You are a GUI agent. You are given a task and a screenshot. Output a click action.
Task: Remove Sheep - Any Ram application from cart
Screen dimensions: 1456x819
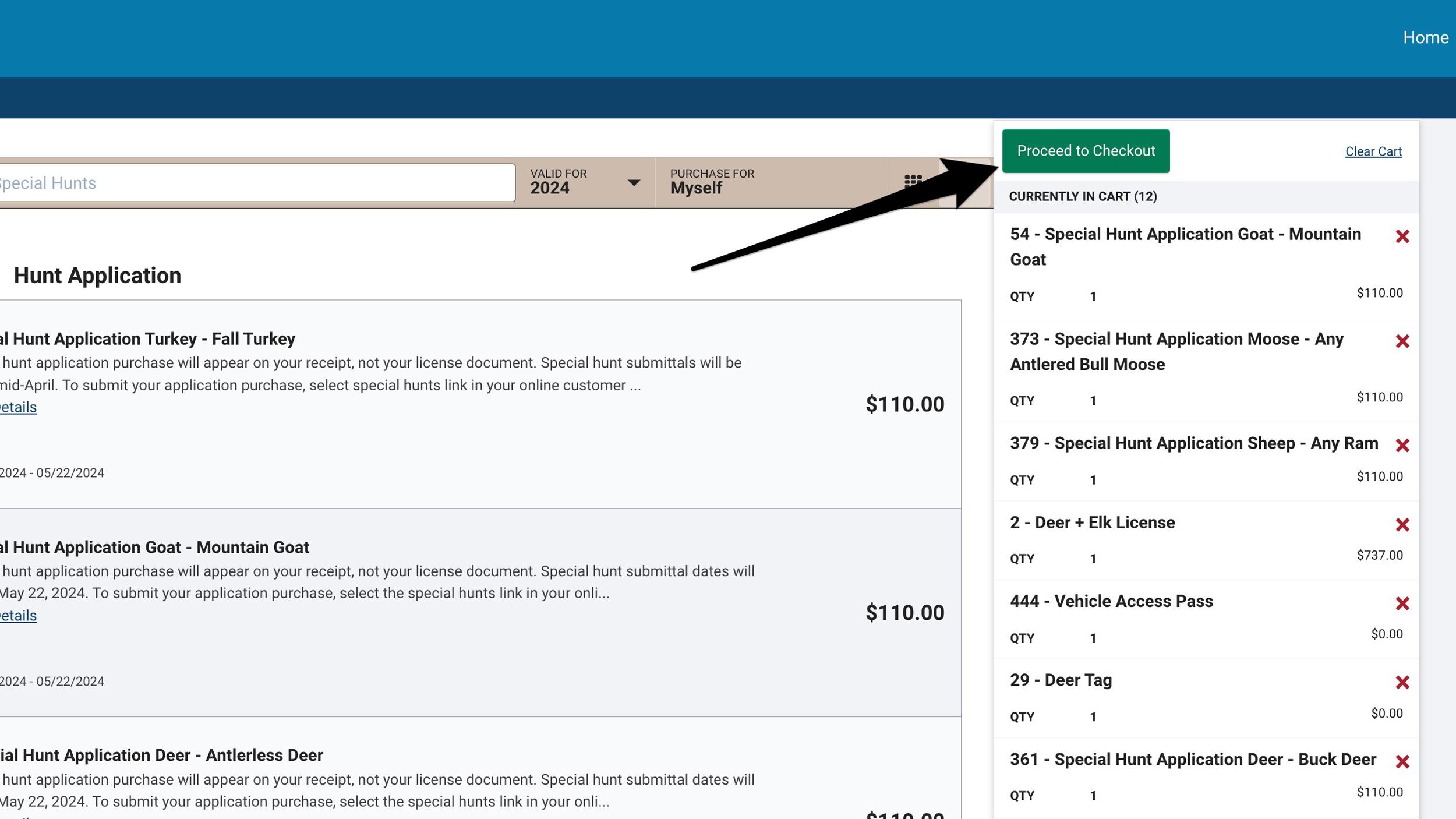pyautogui.click(x=1404, y=444)
